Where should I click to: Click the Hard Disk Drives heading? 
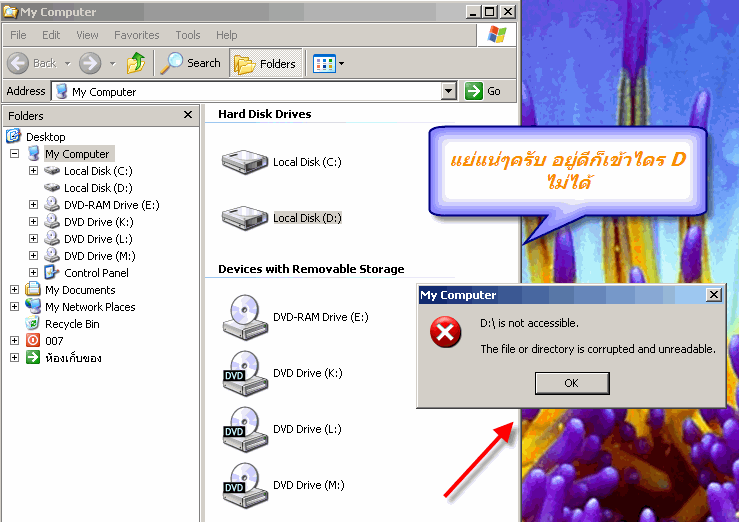264,114
